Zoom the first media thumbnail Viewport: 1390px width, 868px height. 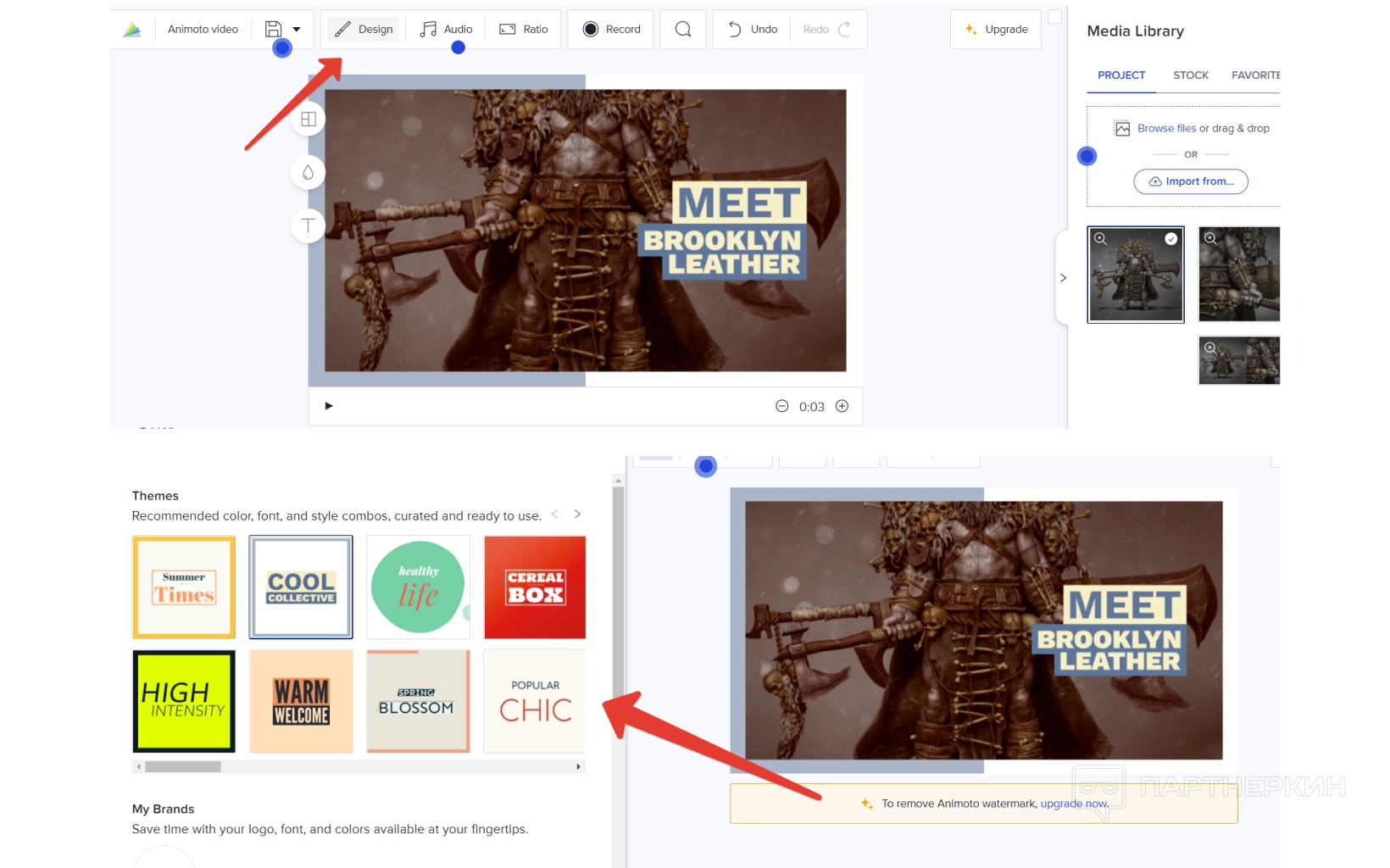(1101, 239)
